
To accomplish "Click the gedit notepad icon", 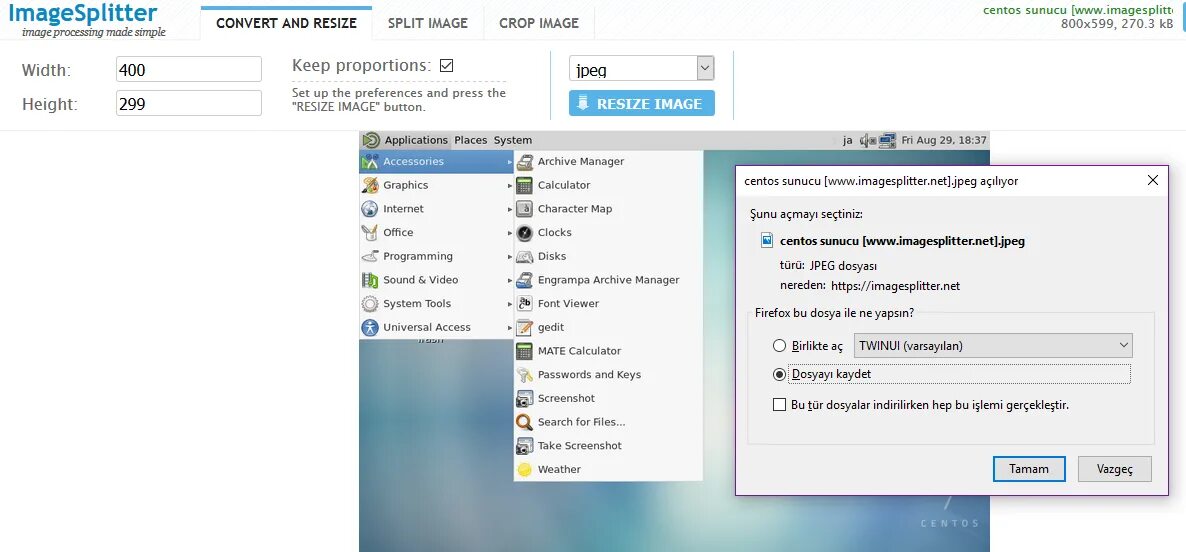I will 525,327.
